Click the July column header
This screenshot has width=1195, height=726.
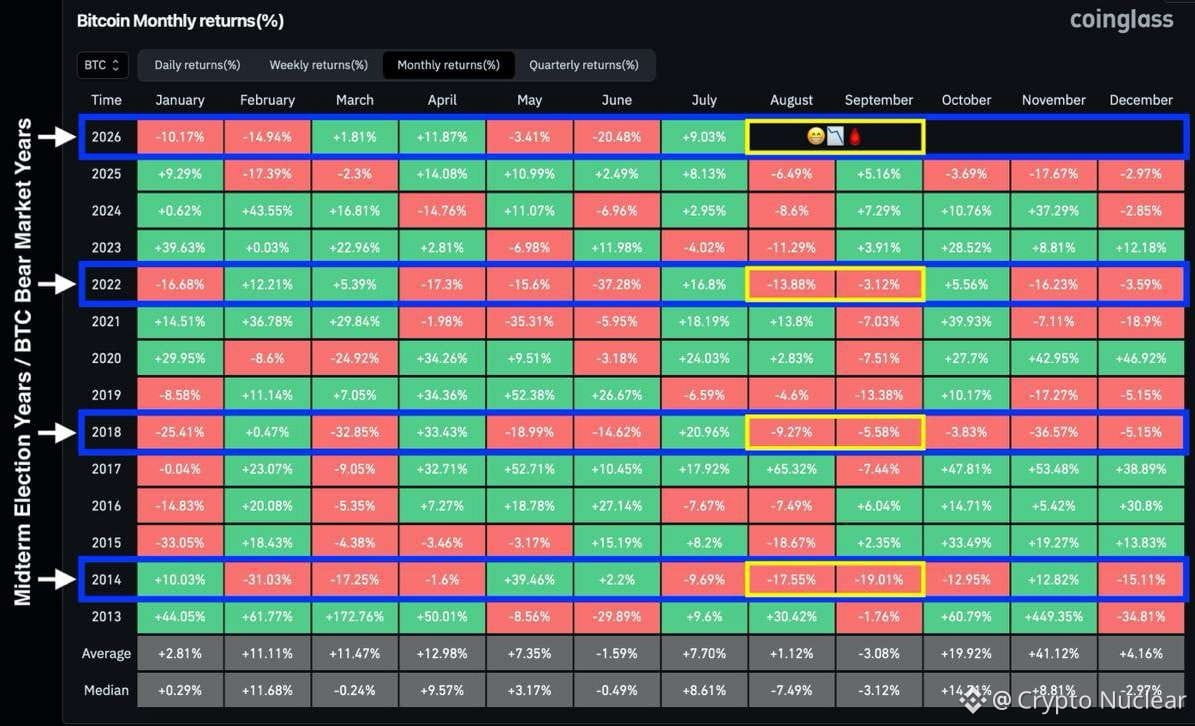click(x=704, y=100)
